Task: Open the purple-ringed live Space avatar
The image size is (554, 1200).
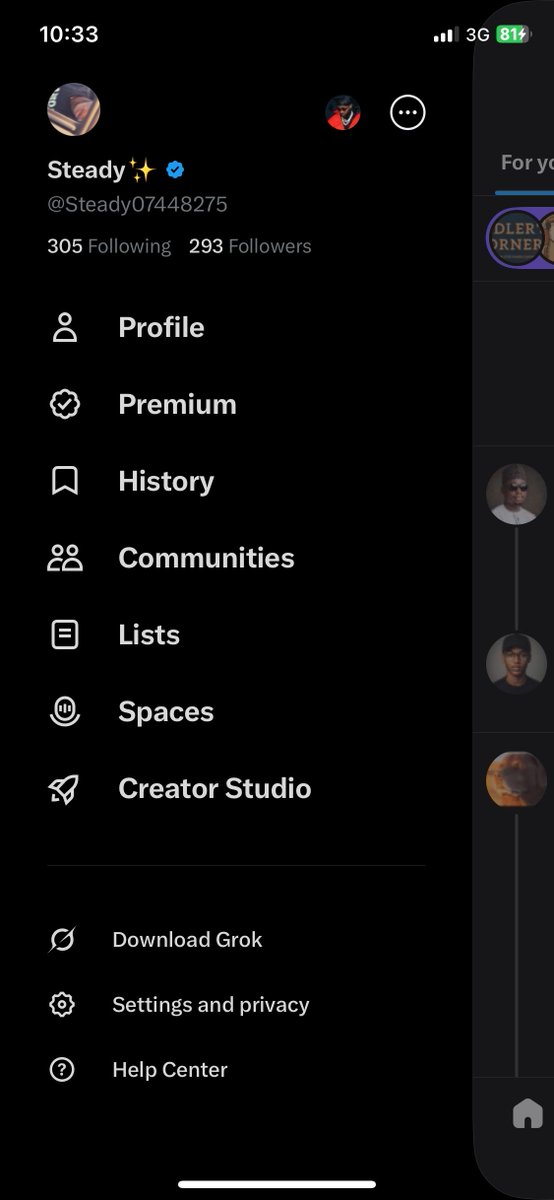Action: 519,238
